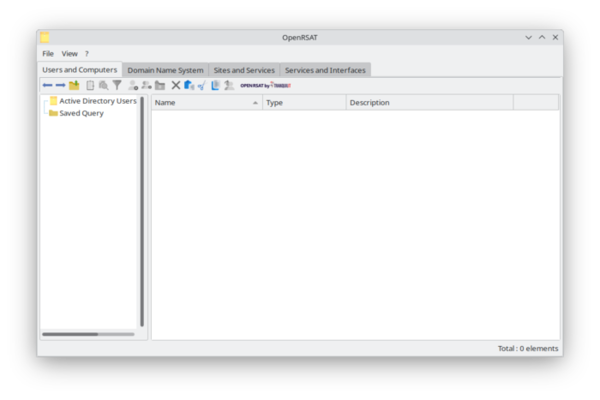The image size is (600, 400).
Task: Open the Services and Interfaces tab
Action: [325, 70]
